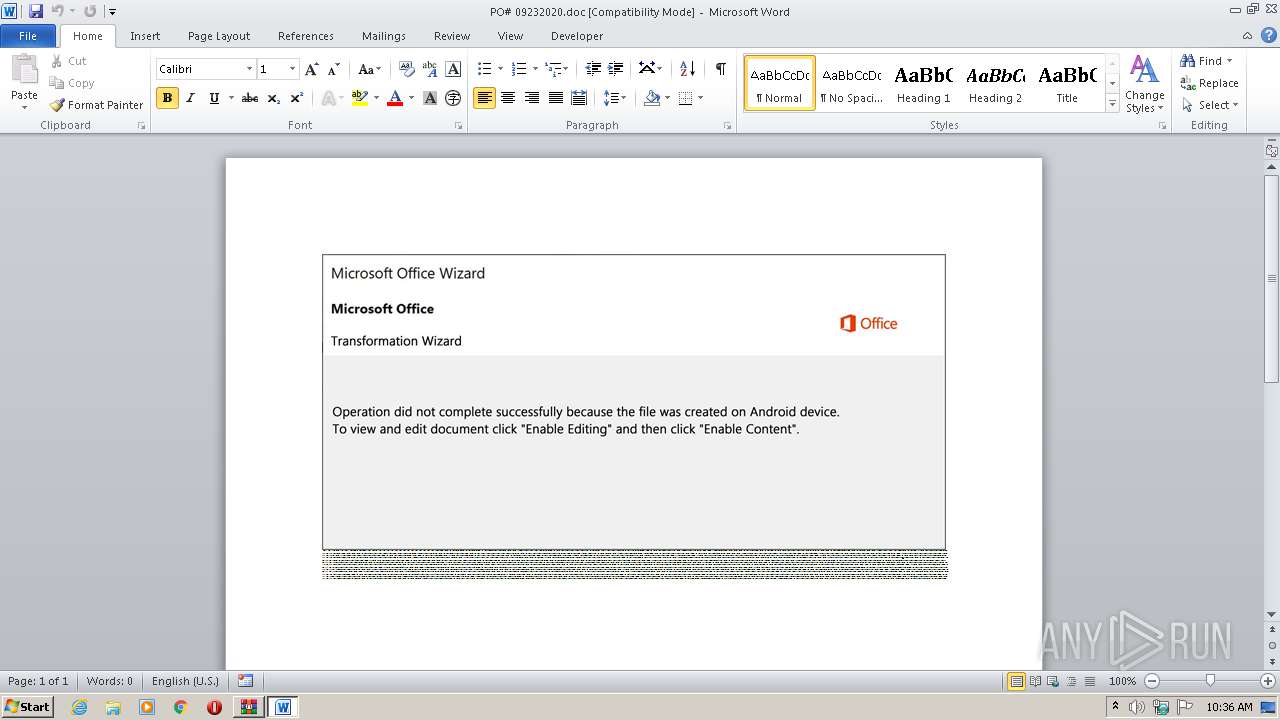Viewport: 1280px width, 720px height.
Task: Click Words: 0 in status bar
Action: tap(109, 681)
